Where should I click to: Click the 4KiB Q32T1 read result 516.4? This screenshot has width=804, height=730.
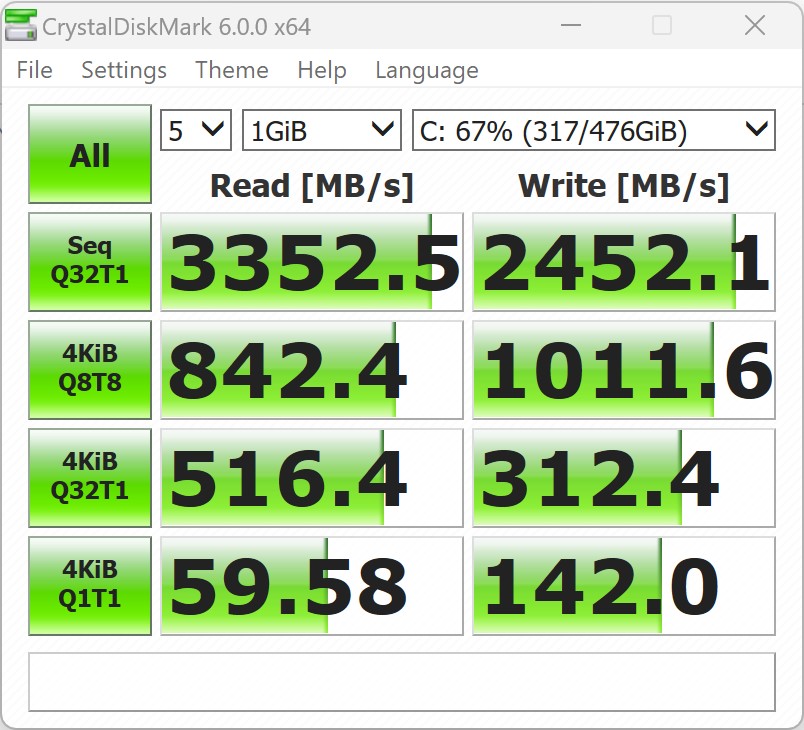click(x=312, y=478)
